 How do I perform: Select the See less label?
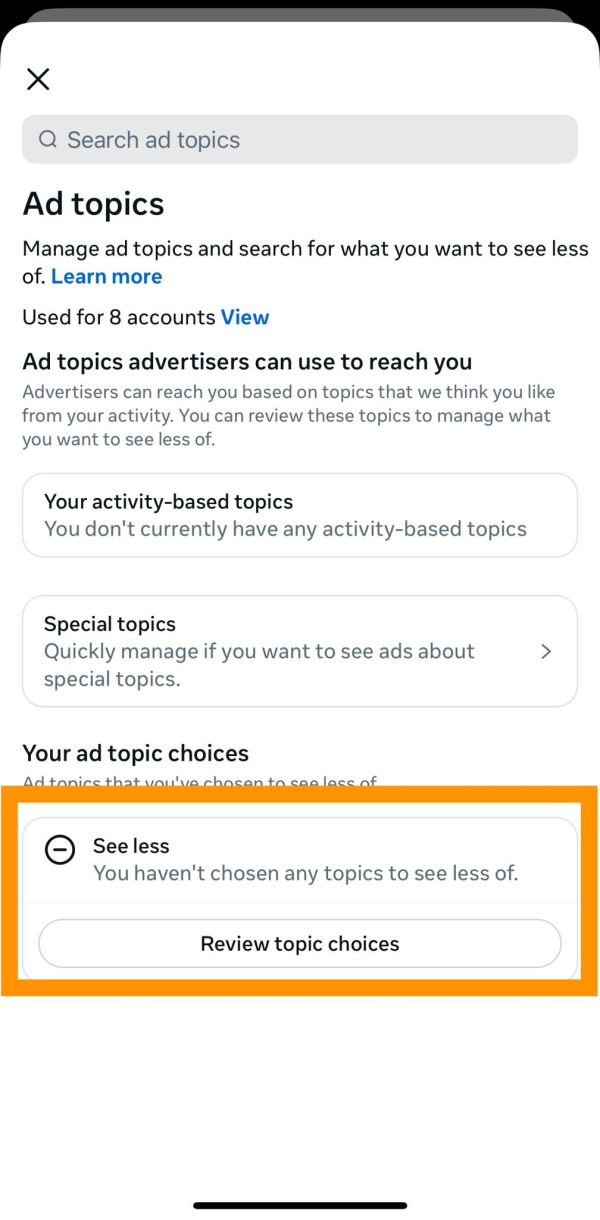coord(131,846)
